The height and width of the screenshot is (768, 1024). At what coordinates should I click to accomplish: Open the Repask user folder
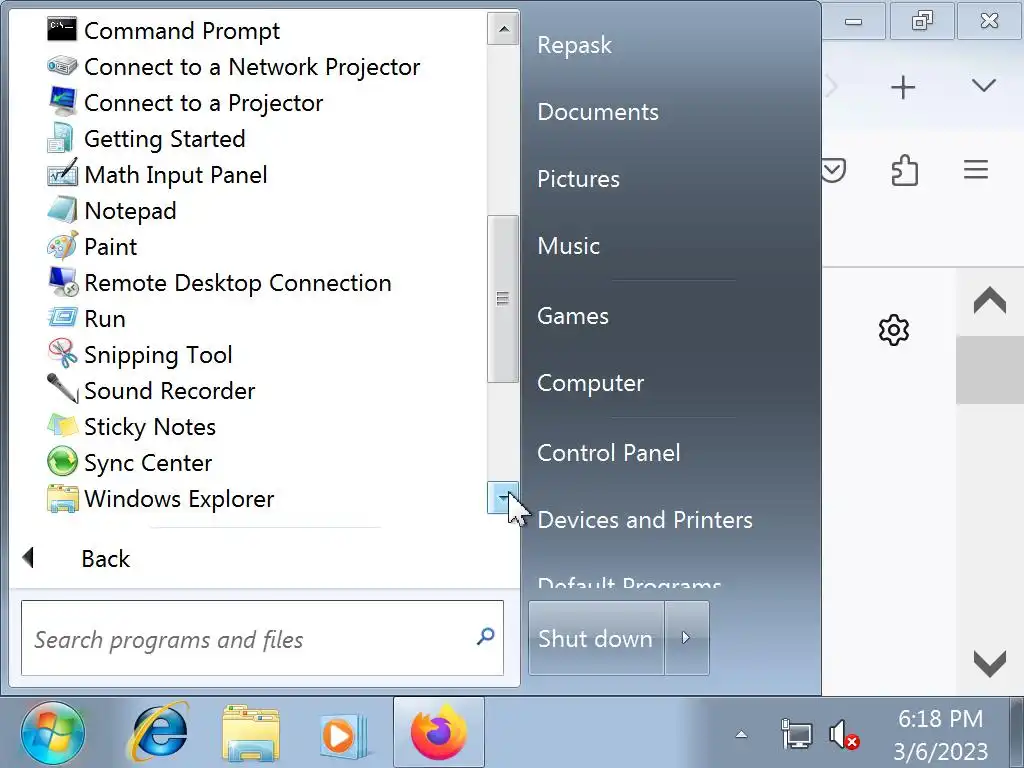click(x=575, y=45)
